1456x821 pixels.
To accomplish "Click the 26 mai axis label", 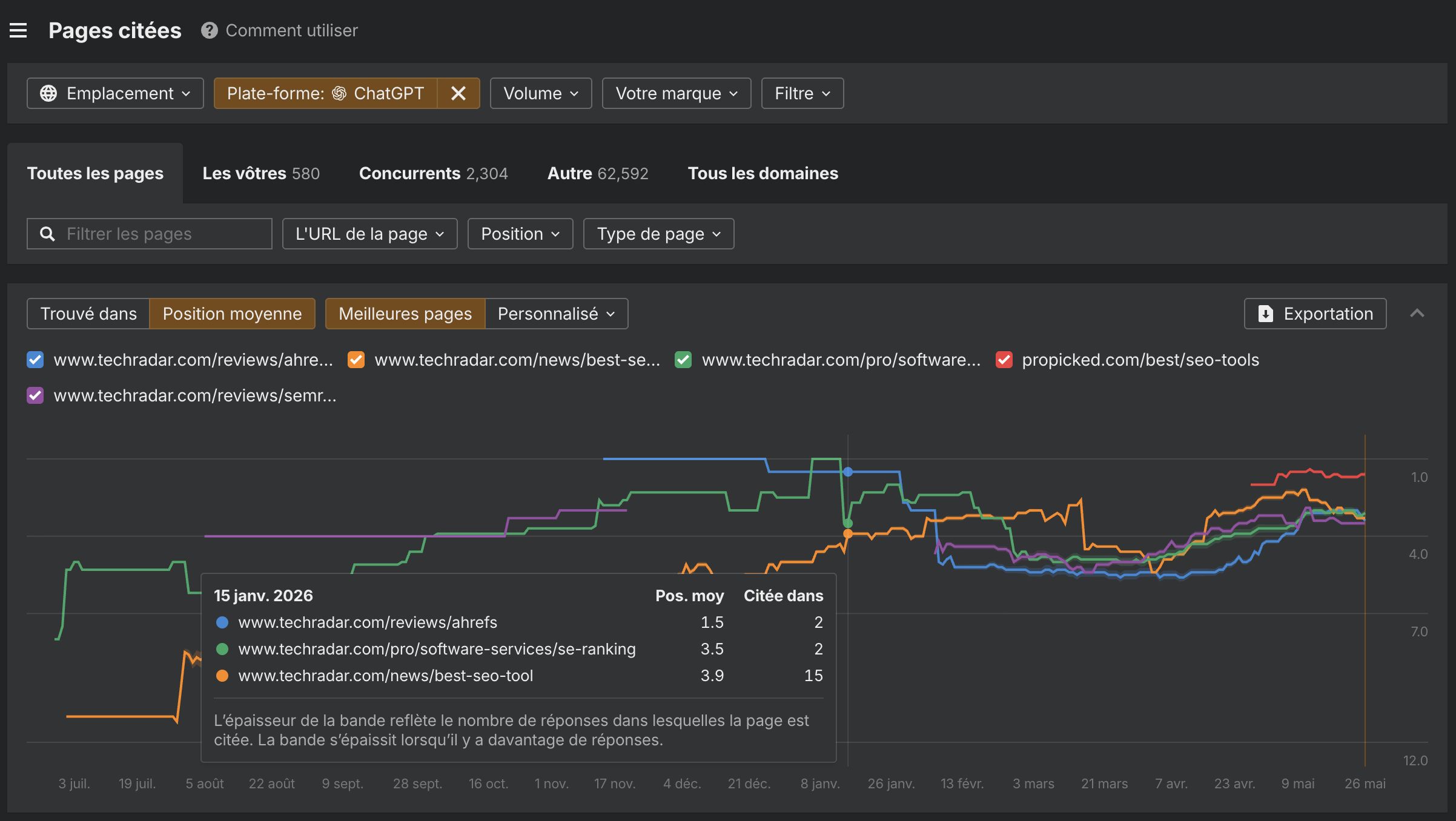I will coord(1365,783).
